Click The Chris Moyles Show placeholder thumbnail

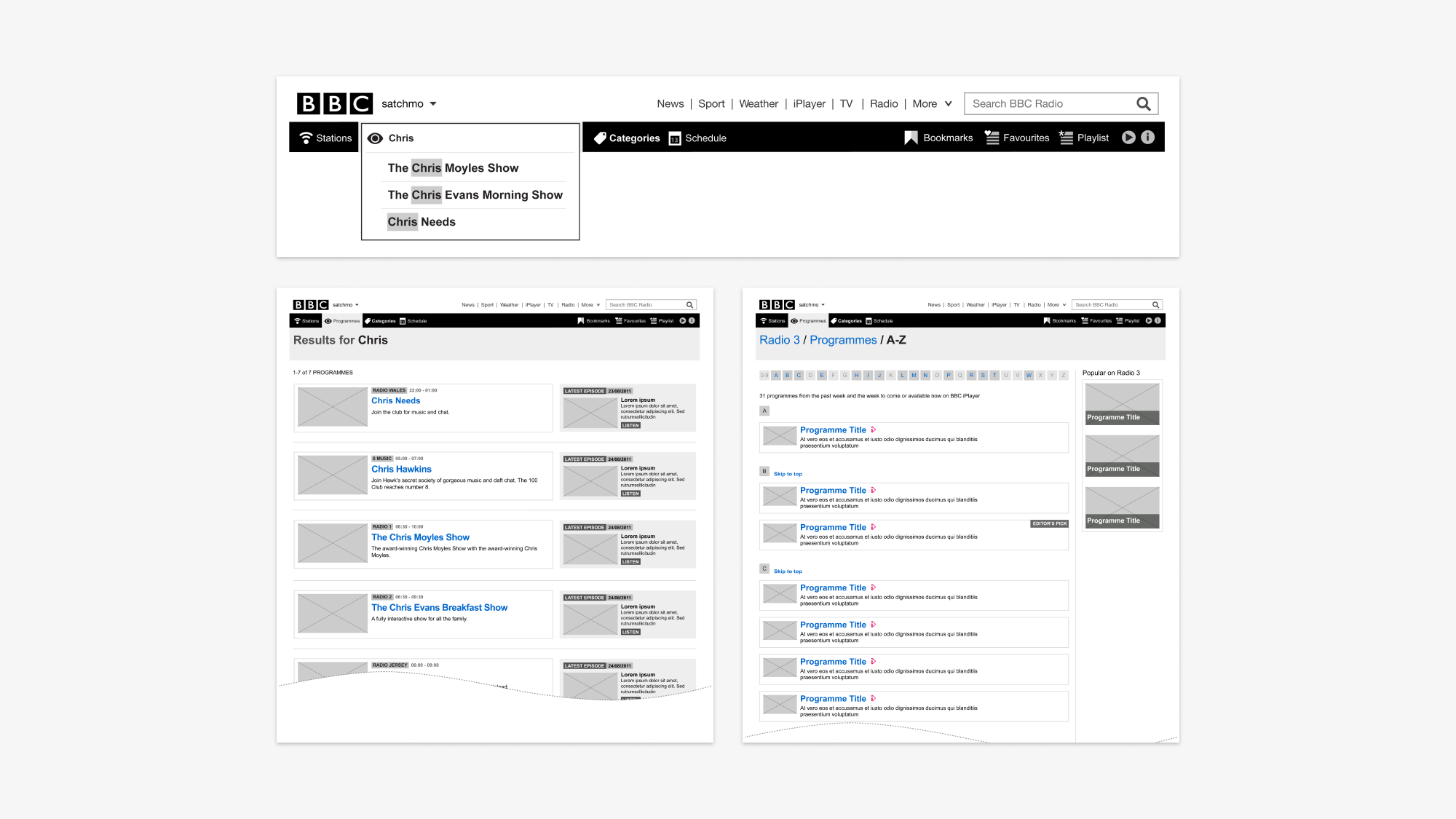pyautogui.click(x=333, y=543)
